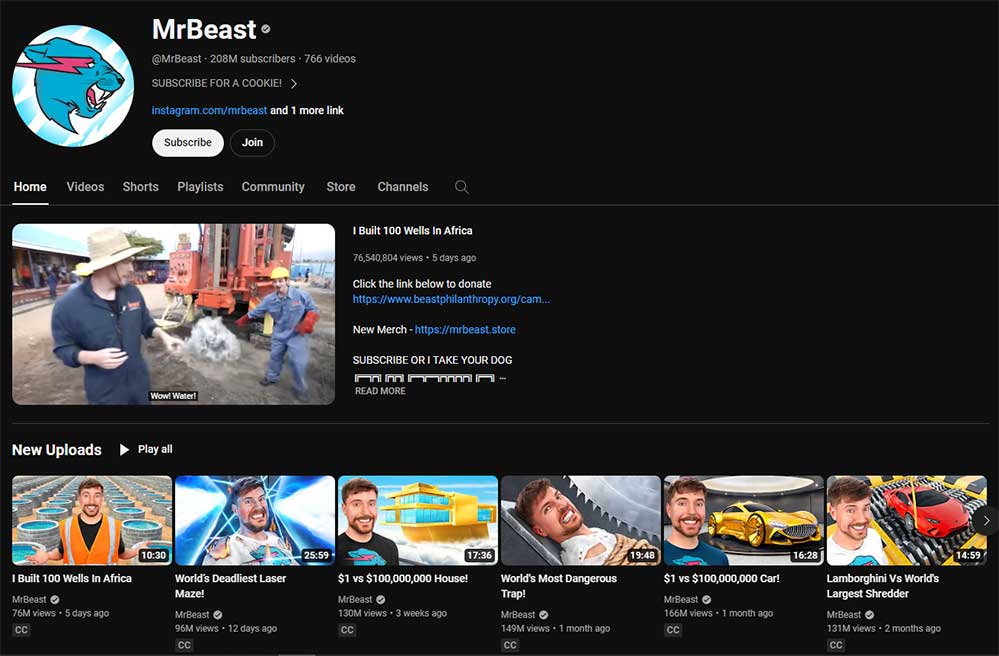This screenshot has height=656, width=999.
Task: Click the 25:59 duration badge
Action: click(317, 555)
